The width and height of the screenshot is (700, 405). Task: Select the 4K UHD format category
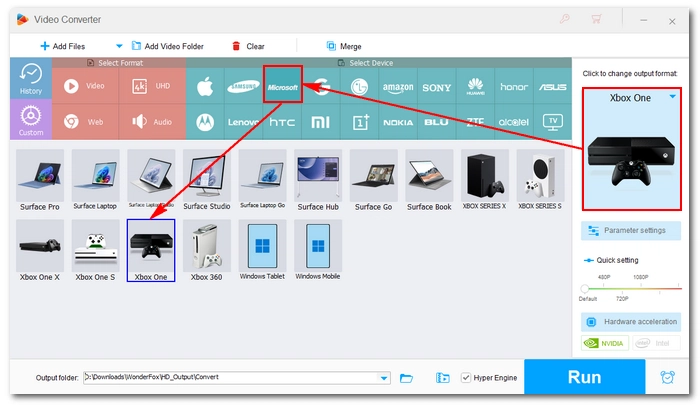tap(152, 86)
